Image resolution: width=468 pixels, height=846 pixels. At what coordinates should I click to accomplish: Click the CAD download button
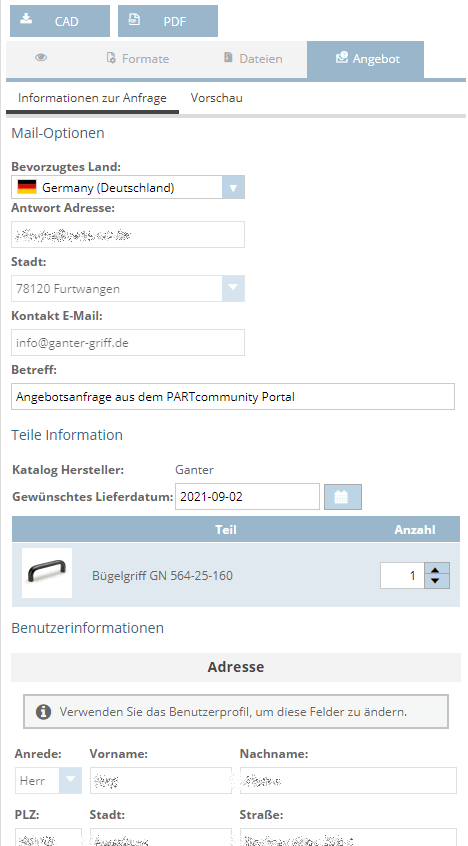pos(60,21)
